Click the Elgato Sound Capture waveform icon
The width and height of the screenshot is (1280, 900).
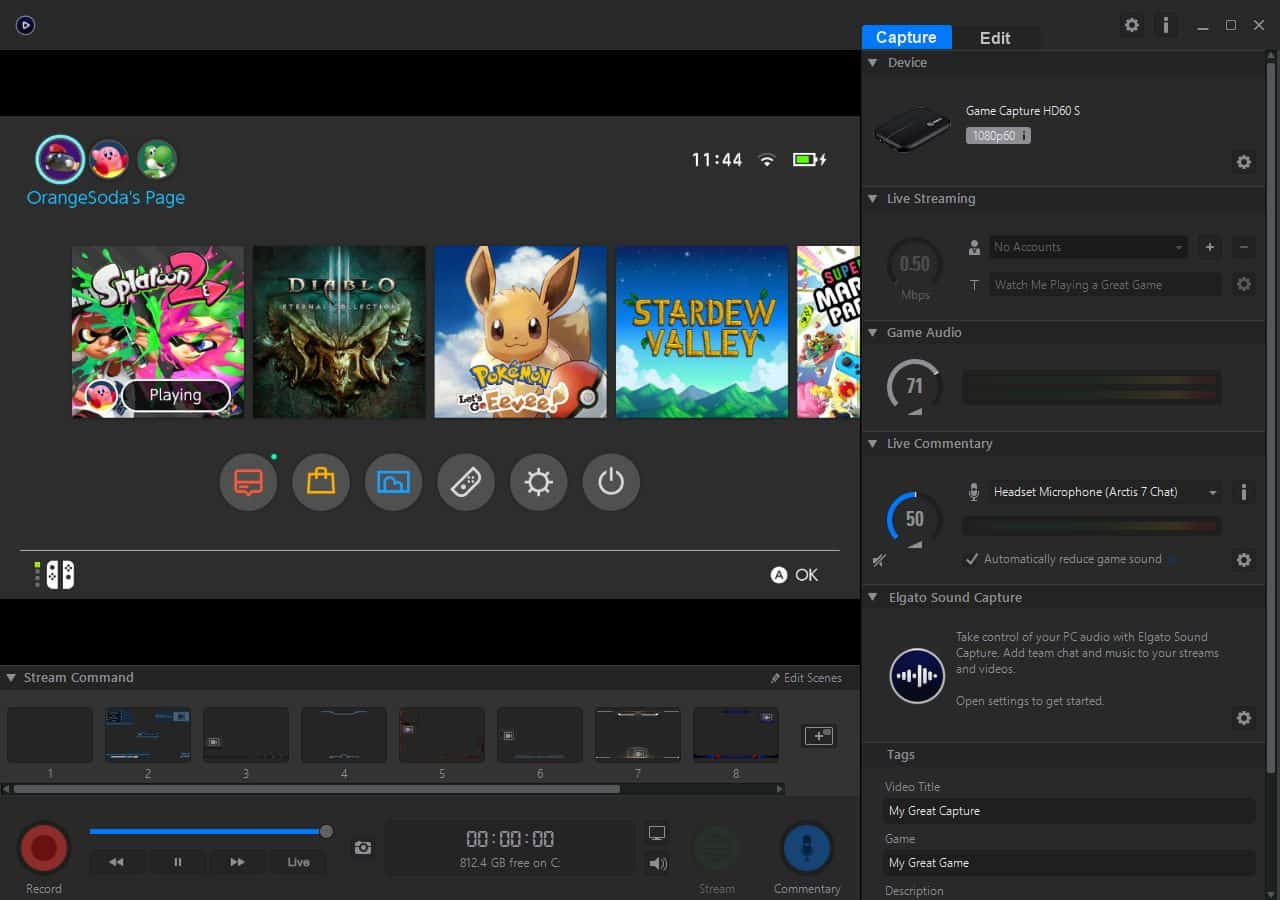(x=917, y=676)
